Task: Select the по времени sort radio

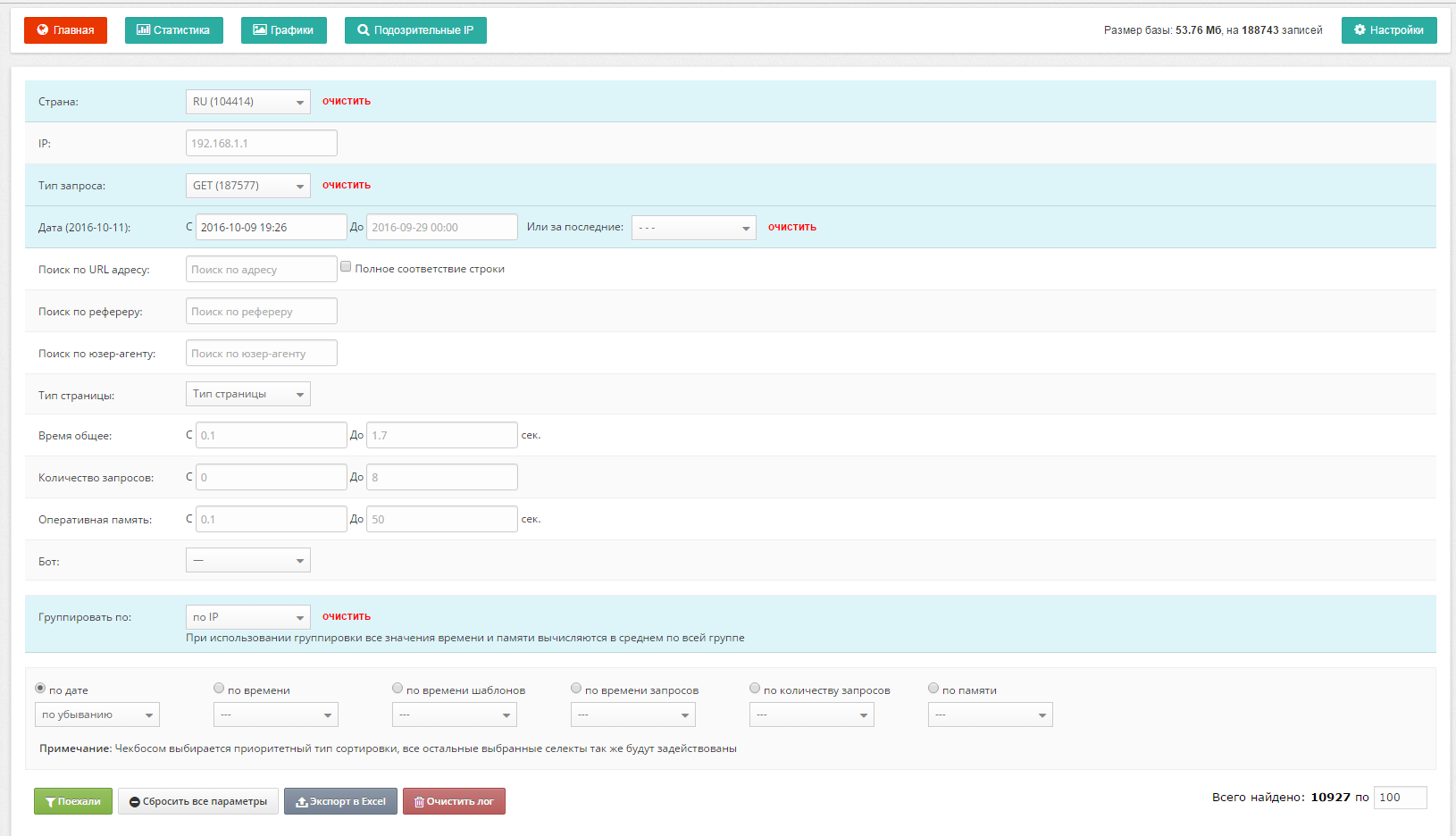Action: point(219,688)
